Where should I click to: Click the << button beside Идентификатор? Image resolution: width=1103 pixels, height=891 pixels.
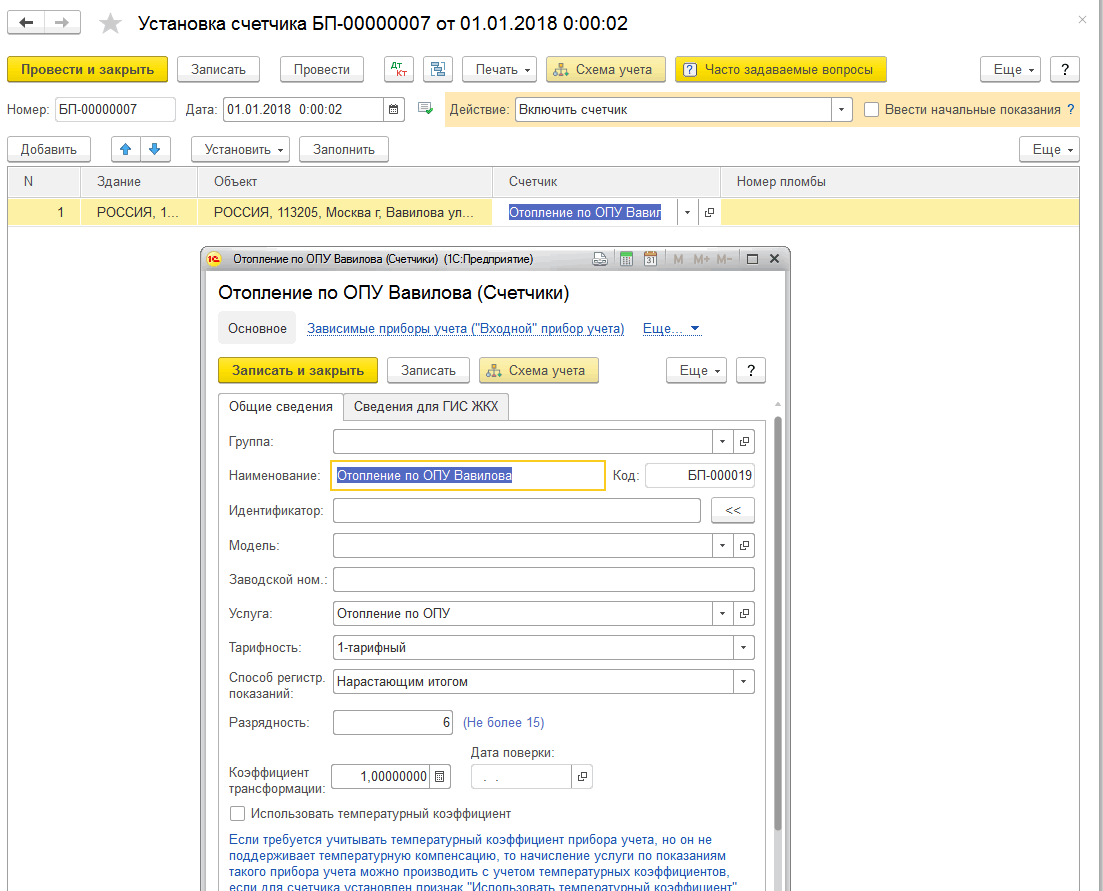click(x=733, y=511)
